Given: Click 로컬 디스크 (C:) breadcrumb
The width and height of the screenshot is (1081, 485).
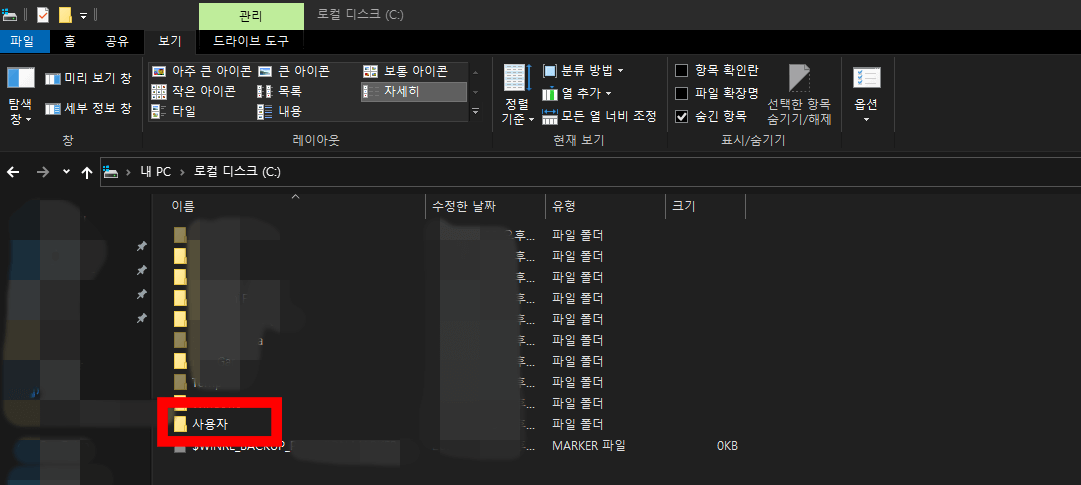Looking at the screenshot, I should (x=237, y=172).
